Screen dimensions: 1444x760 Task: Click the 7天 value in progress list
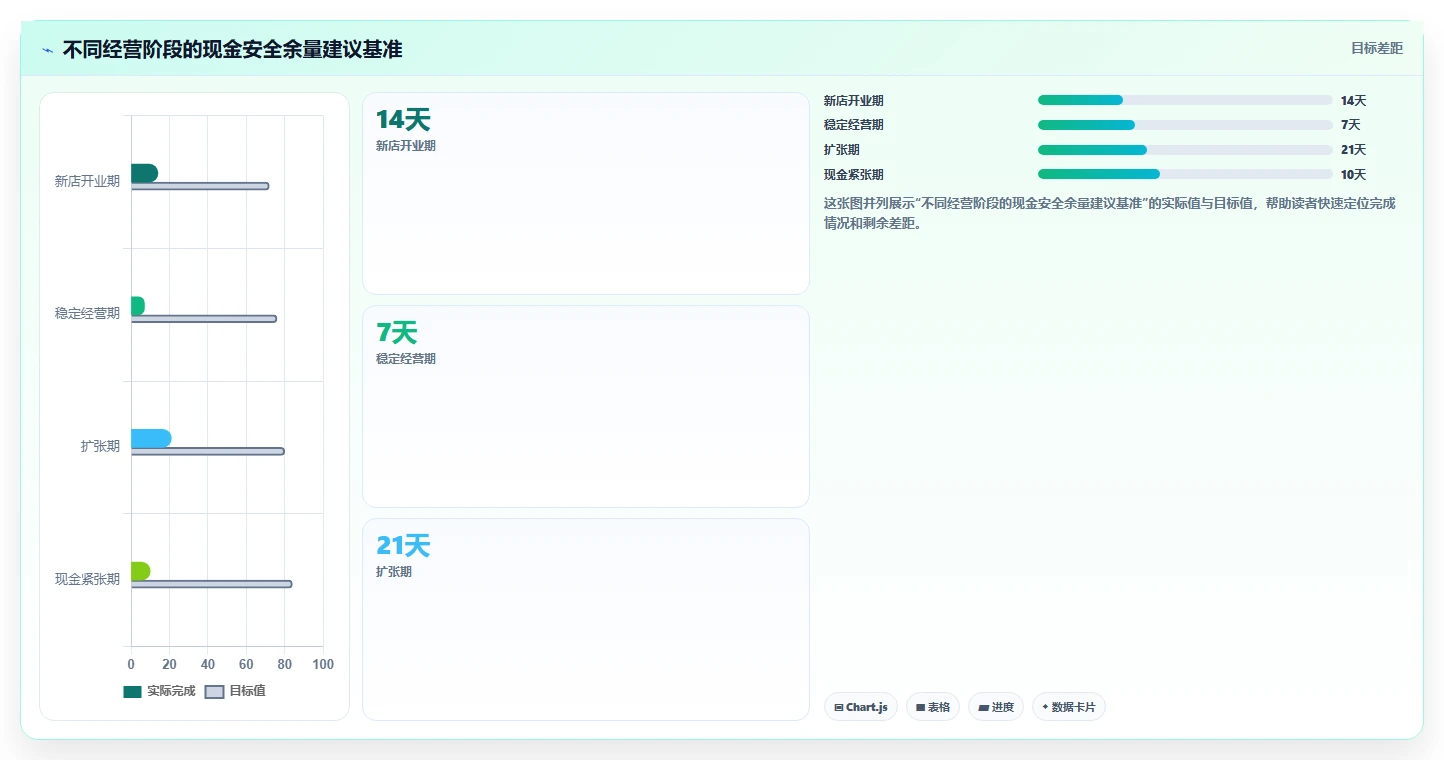(1350, 125)
